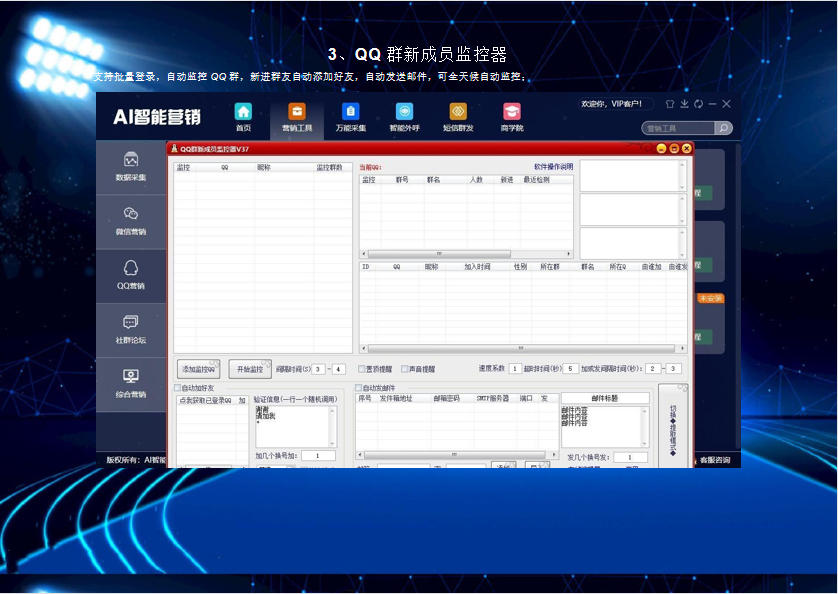Open 综合营销 in the sidebar
This screenshot has width=838, height=594.
click(x=131, y=384)
